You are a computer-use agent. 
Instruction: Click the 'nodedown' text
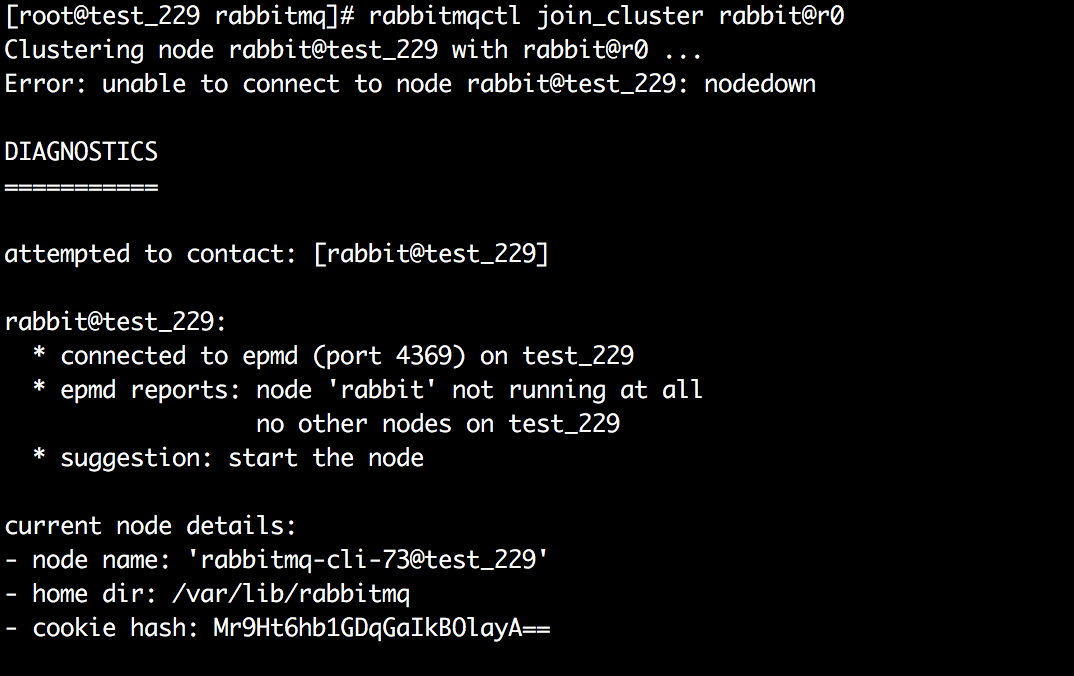coord(760,84)
